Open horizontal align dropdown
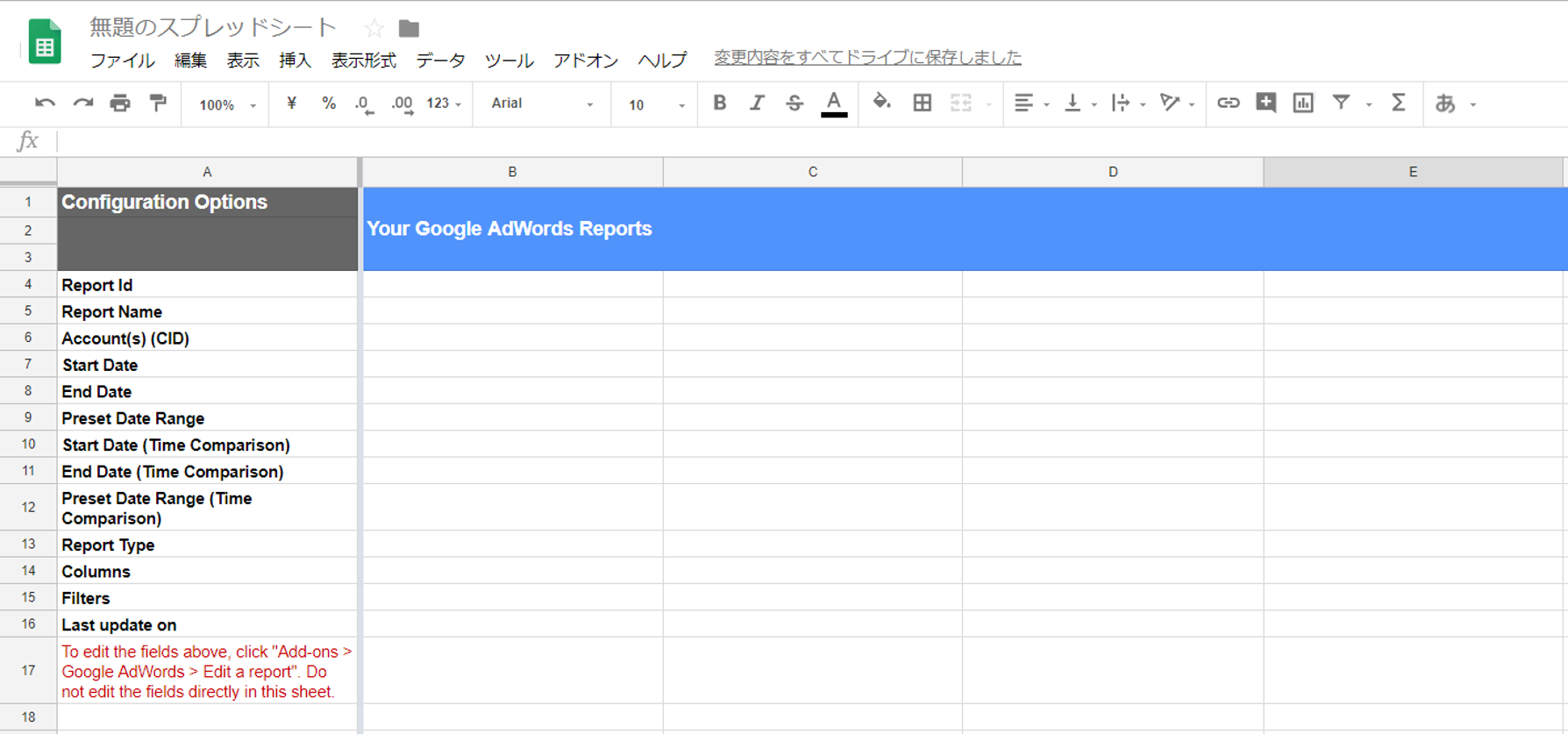1568x734 pixels. pyautogui.click(x=1031, y=103)
